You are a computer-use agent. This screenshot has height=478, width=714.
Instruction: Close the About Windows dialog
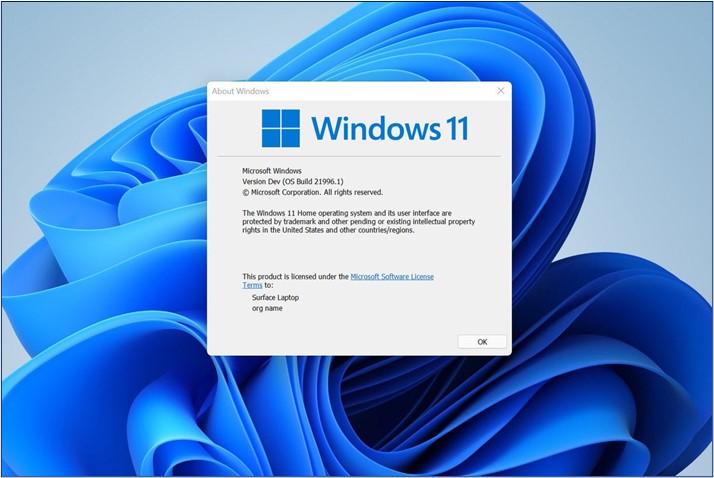point(500,91)
